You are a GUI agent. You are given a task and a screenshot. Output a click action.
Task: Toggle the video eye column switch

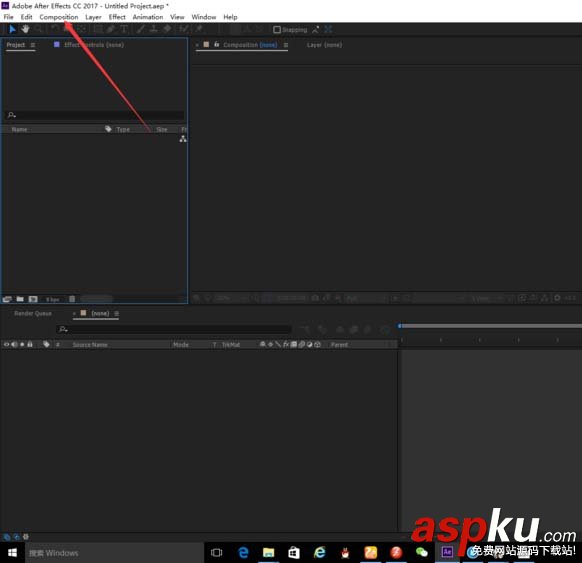click(6, 345)
